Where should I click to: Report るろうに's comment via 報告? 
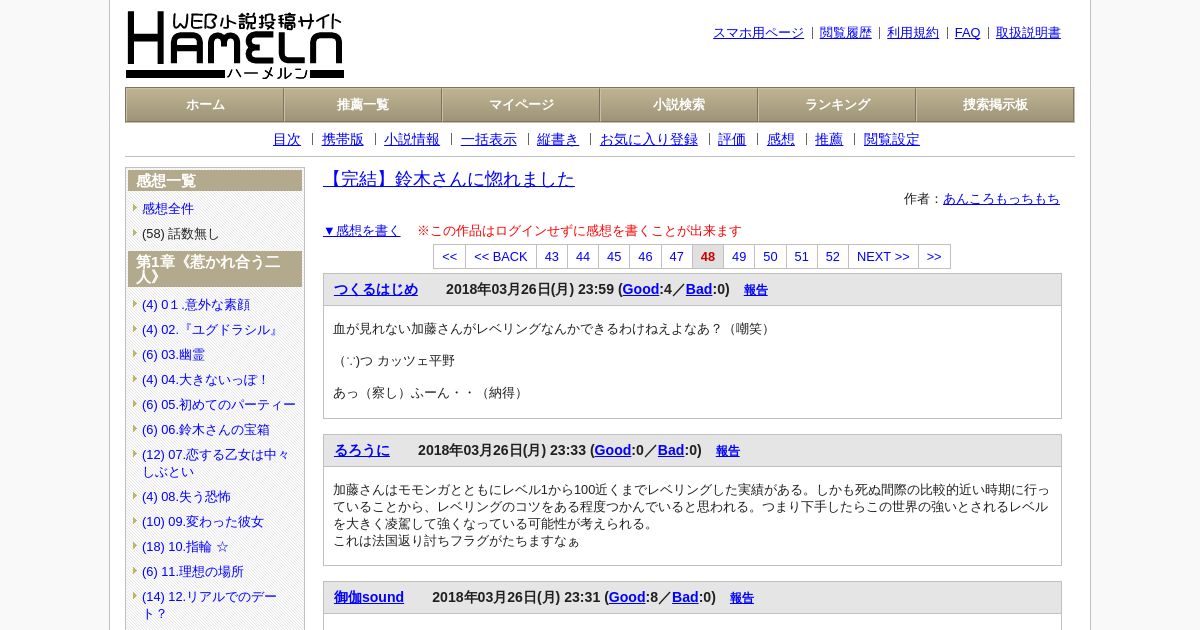(x=728, y=451)
